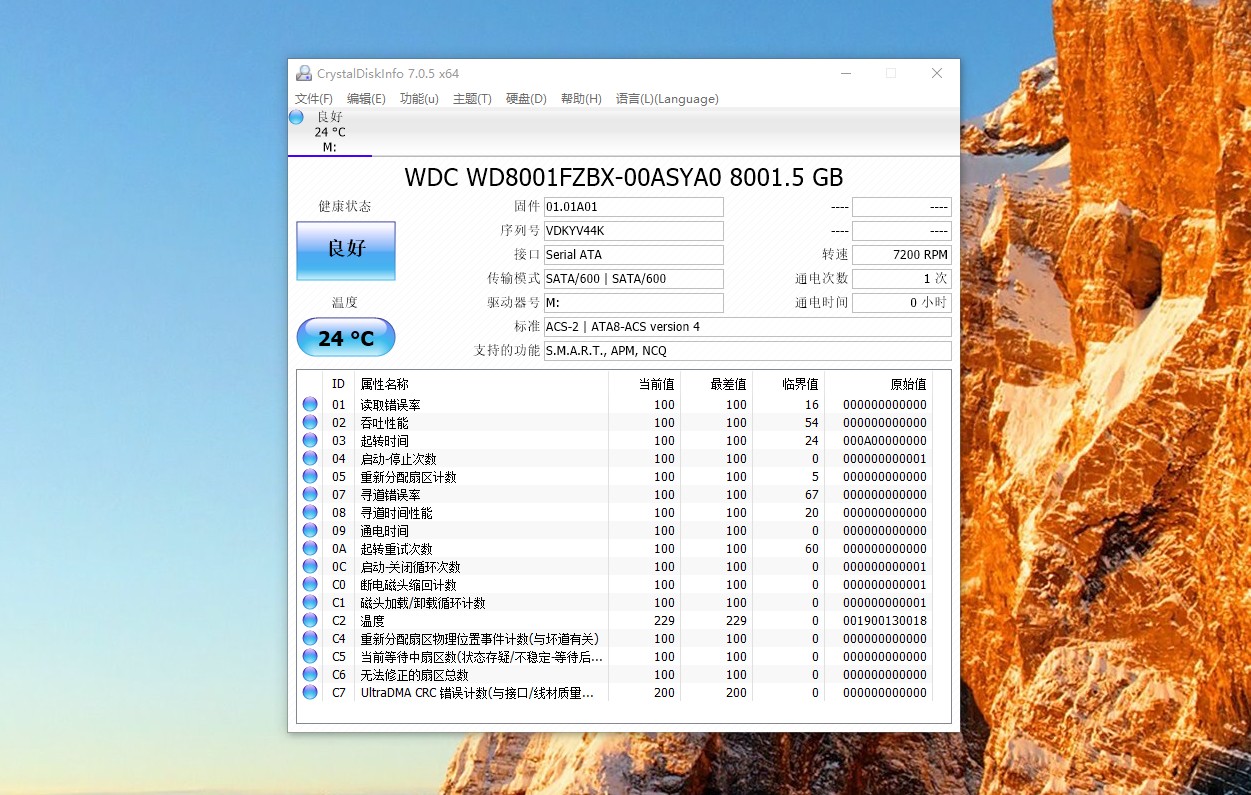1251x795 pixels.
Task: Click the status dot beside 起转重试次数
Action: [x=309, y=548]
